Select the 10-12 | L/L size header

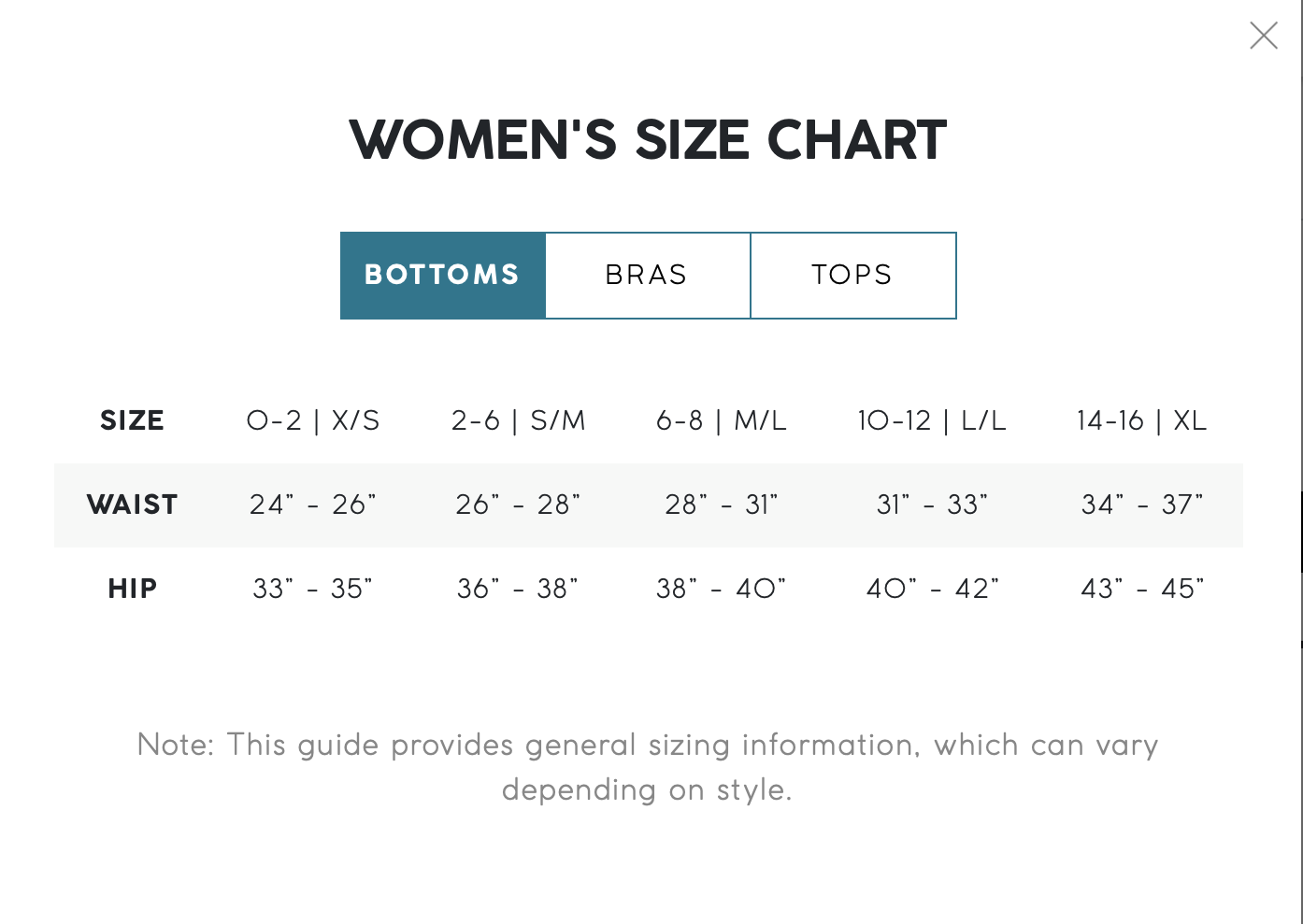[932, 420]
